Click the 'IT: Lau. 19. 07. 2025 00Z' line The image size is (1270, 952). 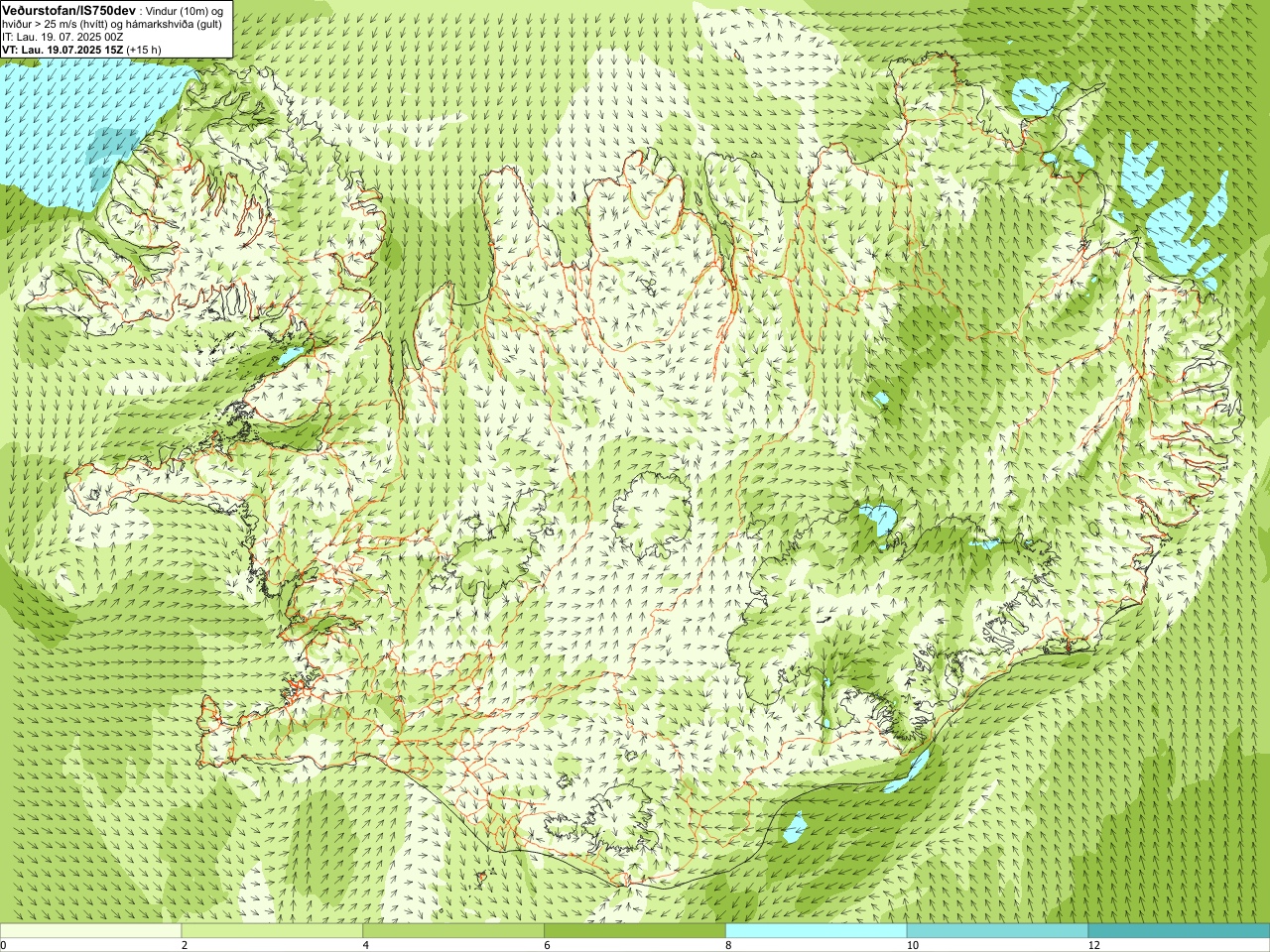(63, 37)
